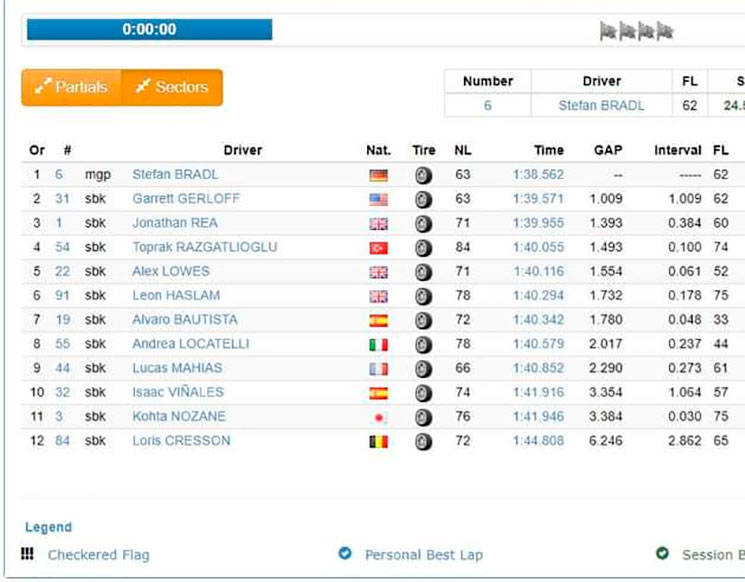Click the Checkered Flag legend icon
This screenshot has height=582, width=745.
tap(28, 554)
